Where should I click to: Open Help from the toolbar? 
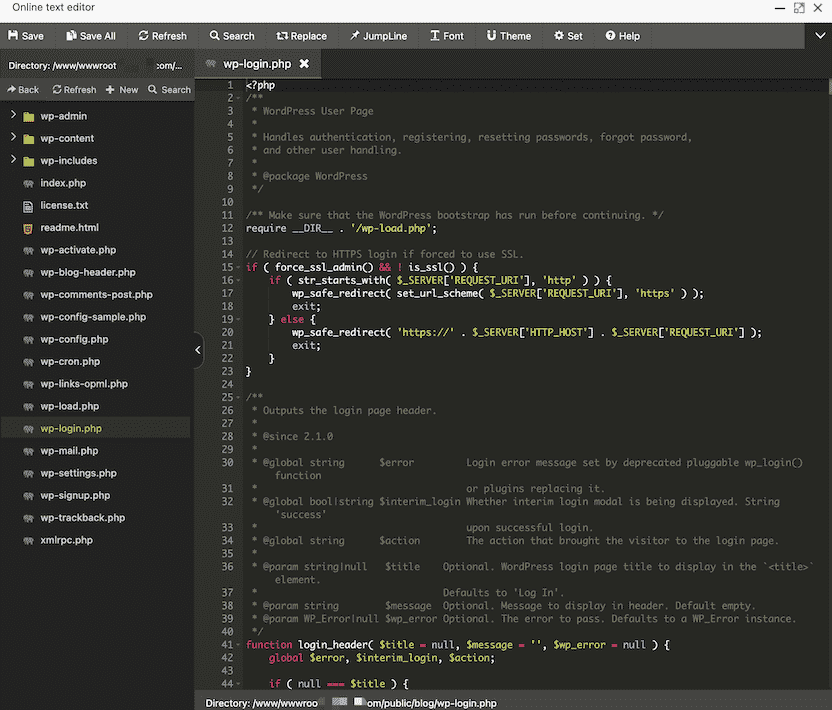[x=622, y=36]
